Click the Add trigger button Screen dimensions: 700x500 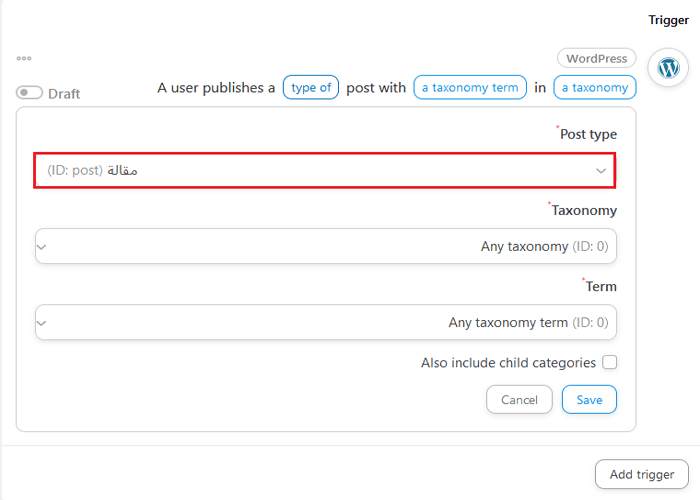click(641, 474)
